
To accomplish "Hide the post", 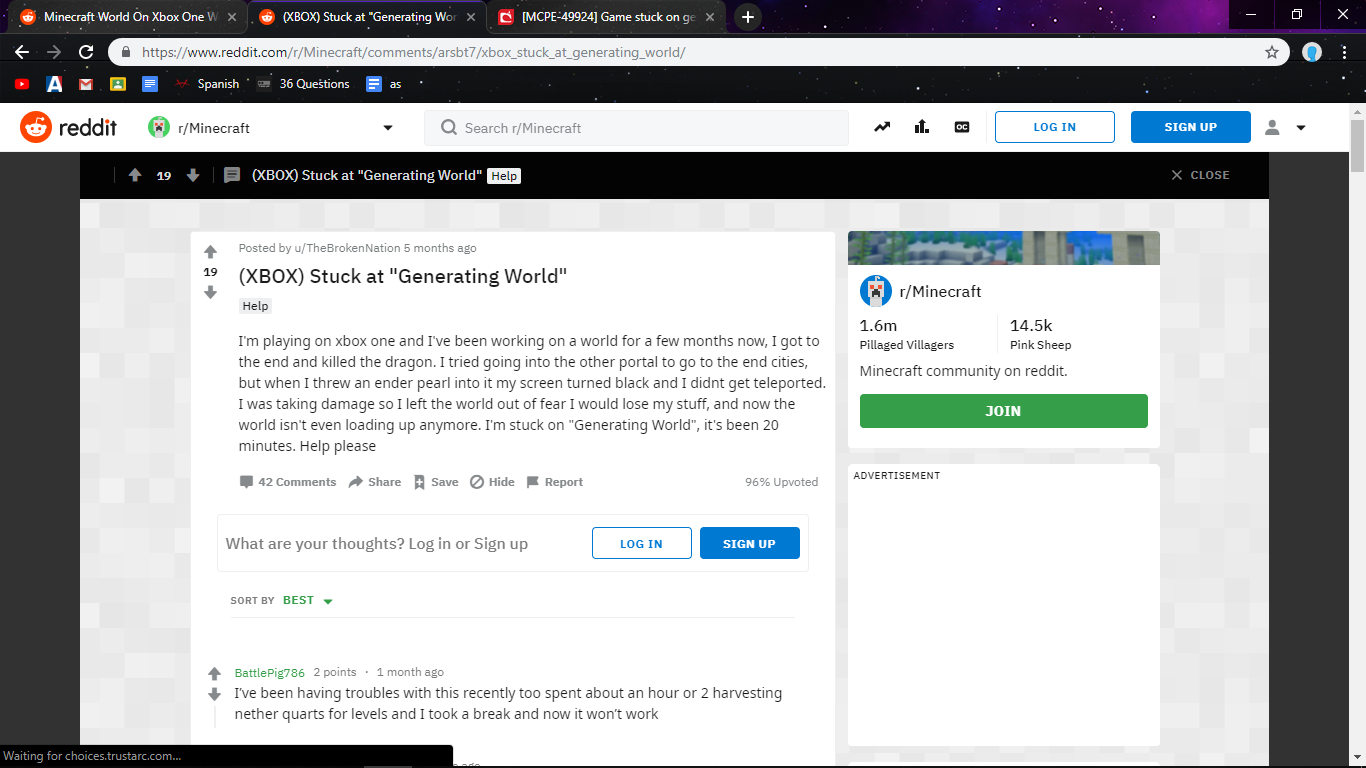I will click(492, 482).
